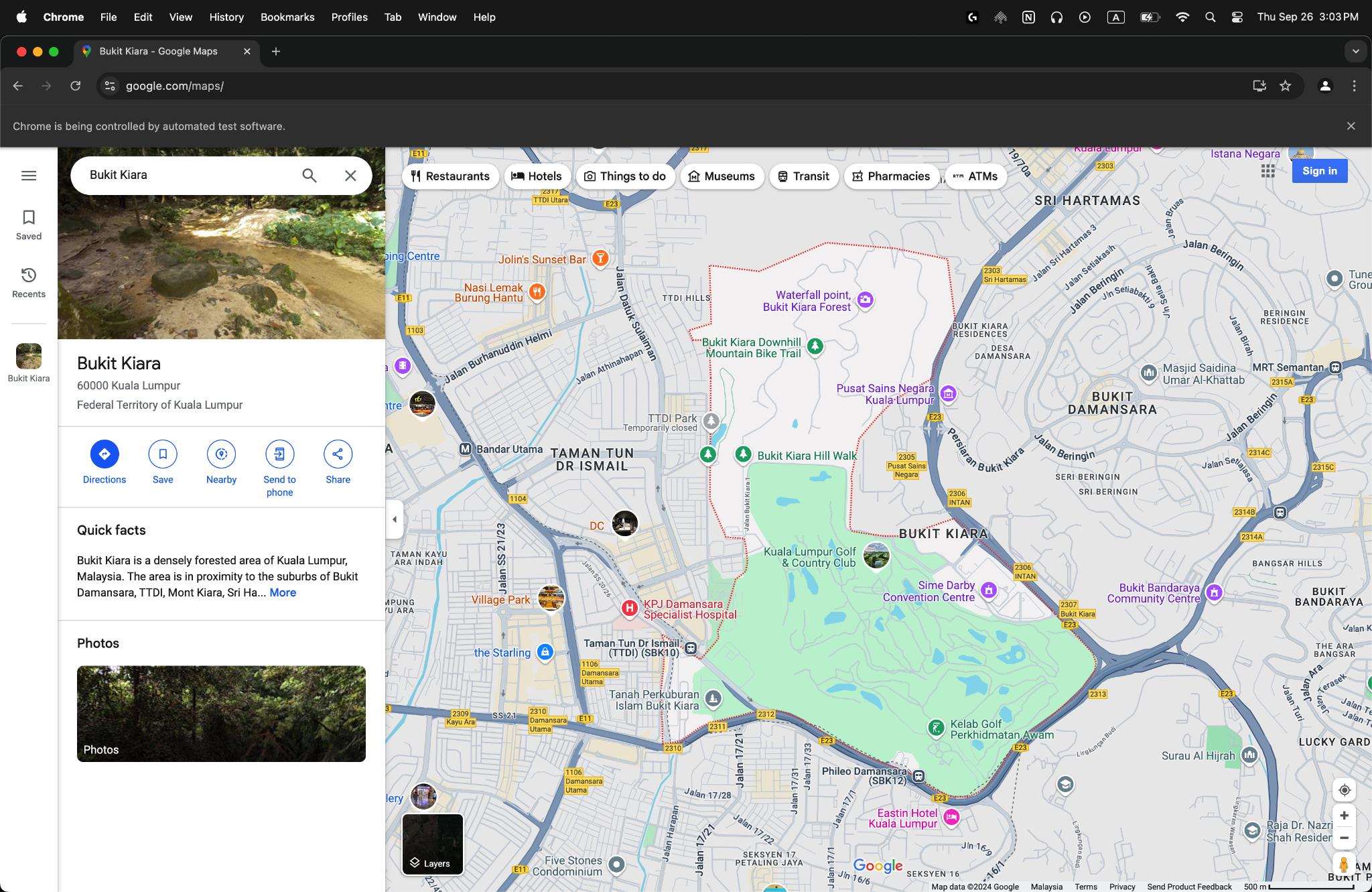The width and height of the screenshot is (1372, 892).
Task: Open the Saved places sidebar
Action: (x=29, y=225)
